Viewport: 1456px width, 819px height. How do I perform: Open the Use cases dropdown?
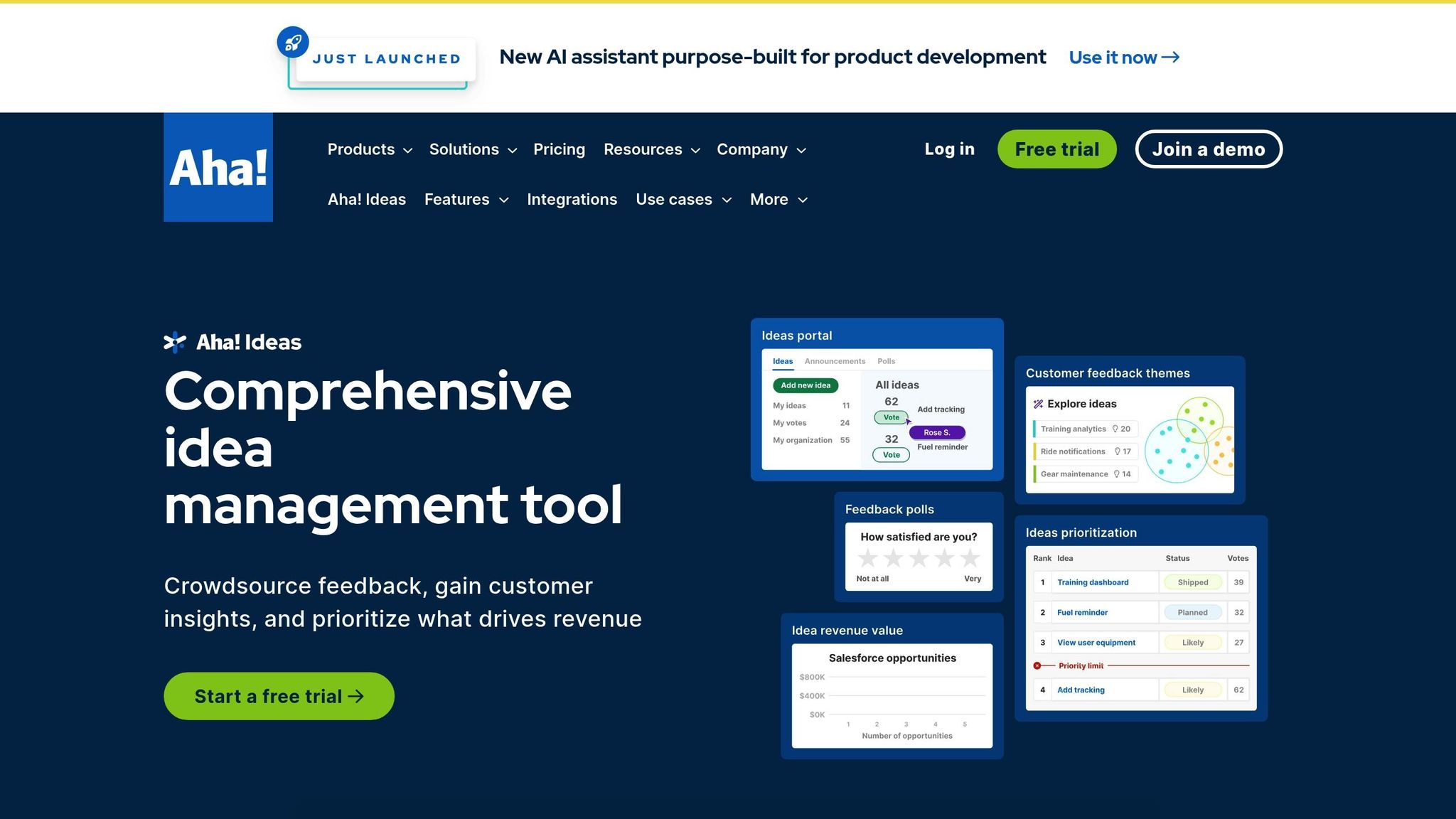pyautogui.click(x=683, y=200)
